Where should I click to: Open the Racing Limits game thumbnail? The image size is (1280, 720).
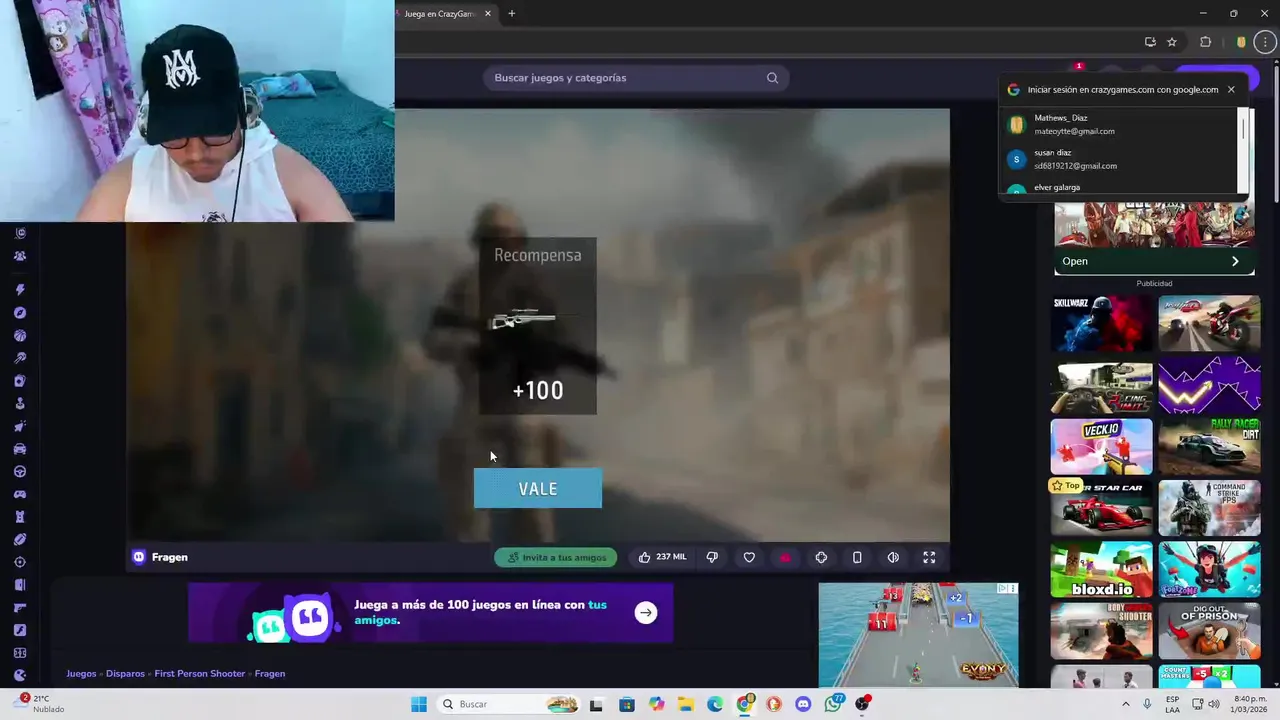pyautogui.click(x=1101, y=385)
